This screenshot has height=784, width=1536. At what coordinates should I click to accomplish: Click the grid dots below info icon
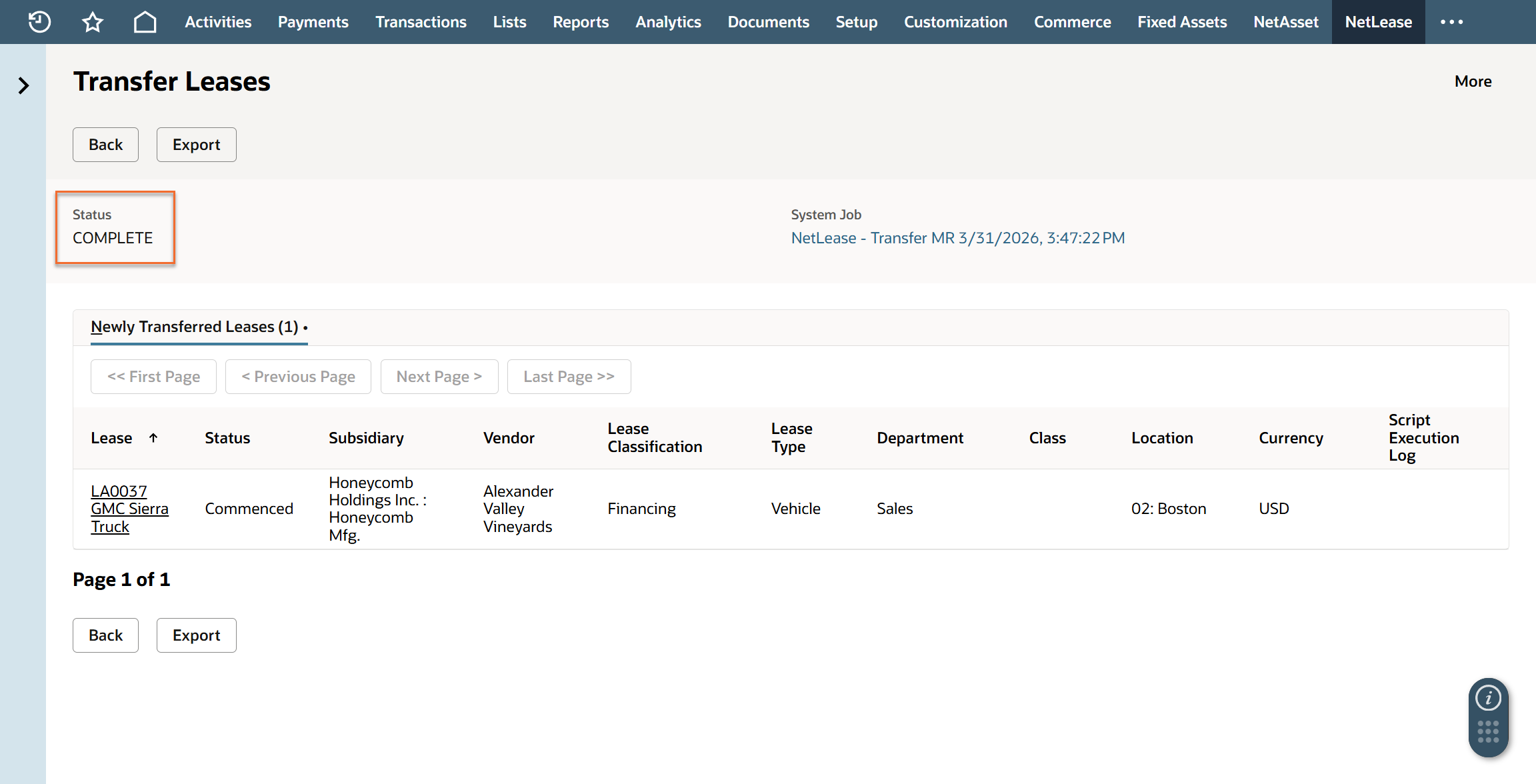click(1488, 731)
